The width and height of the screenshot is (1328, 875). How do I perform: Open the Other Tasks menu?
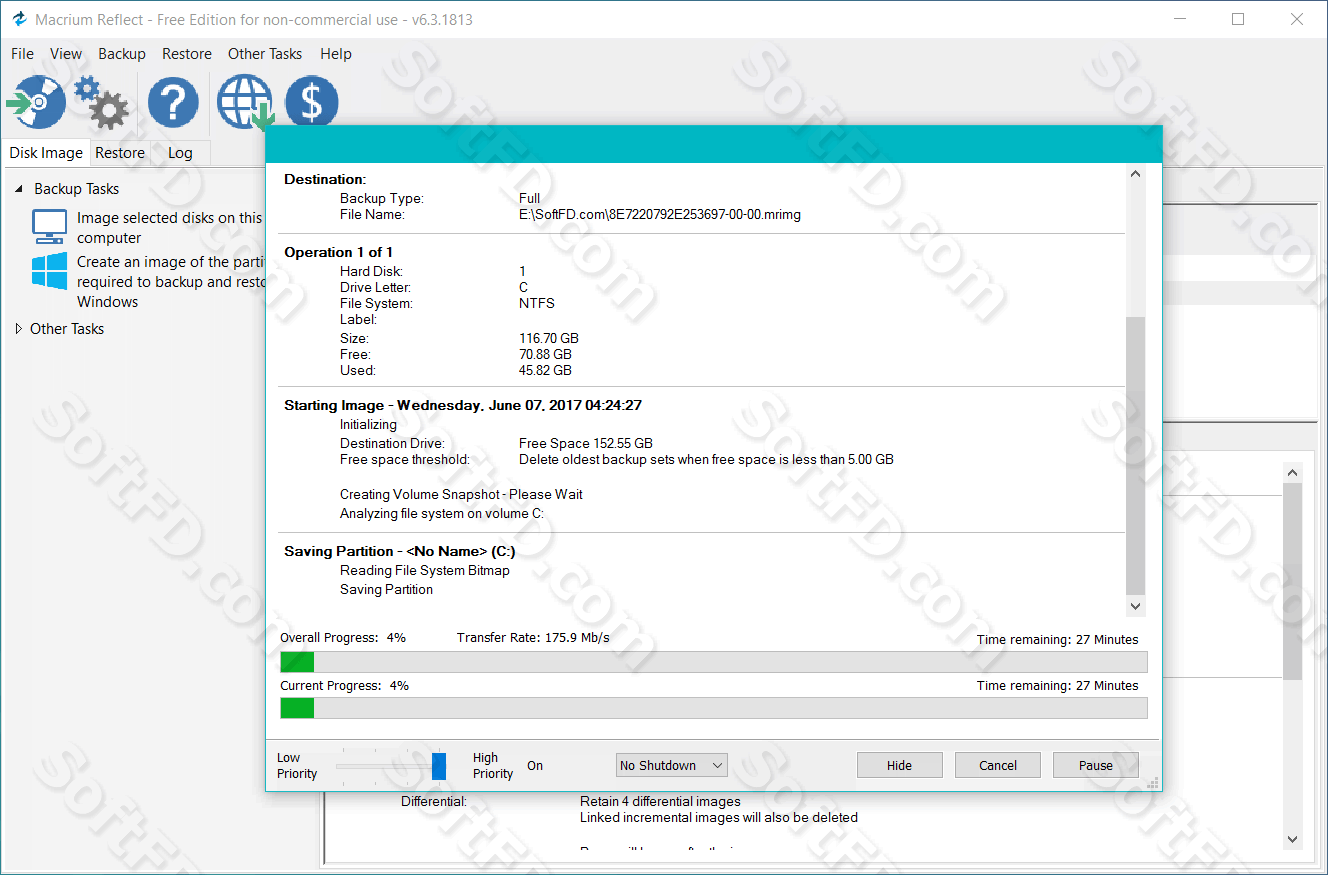pos(265,54)
